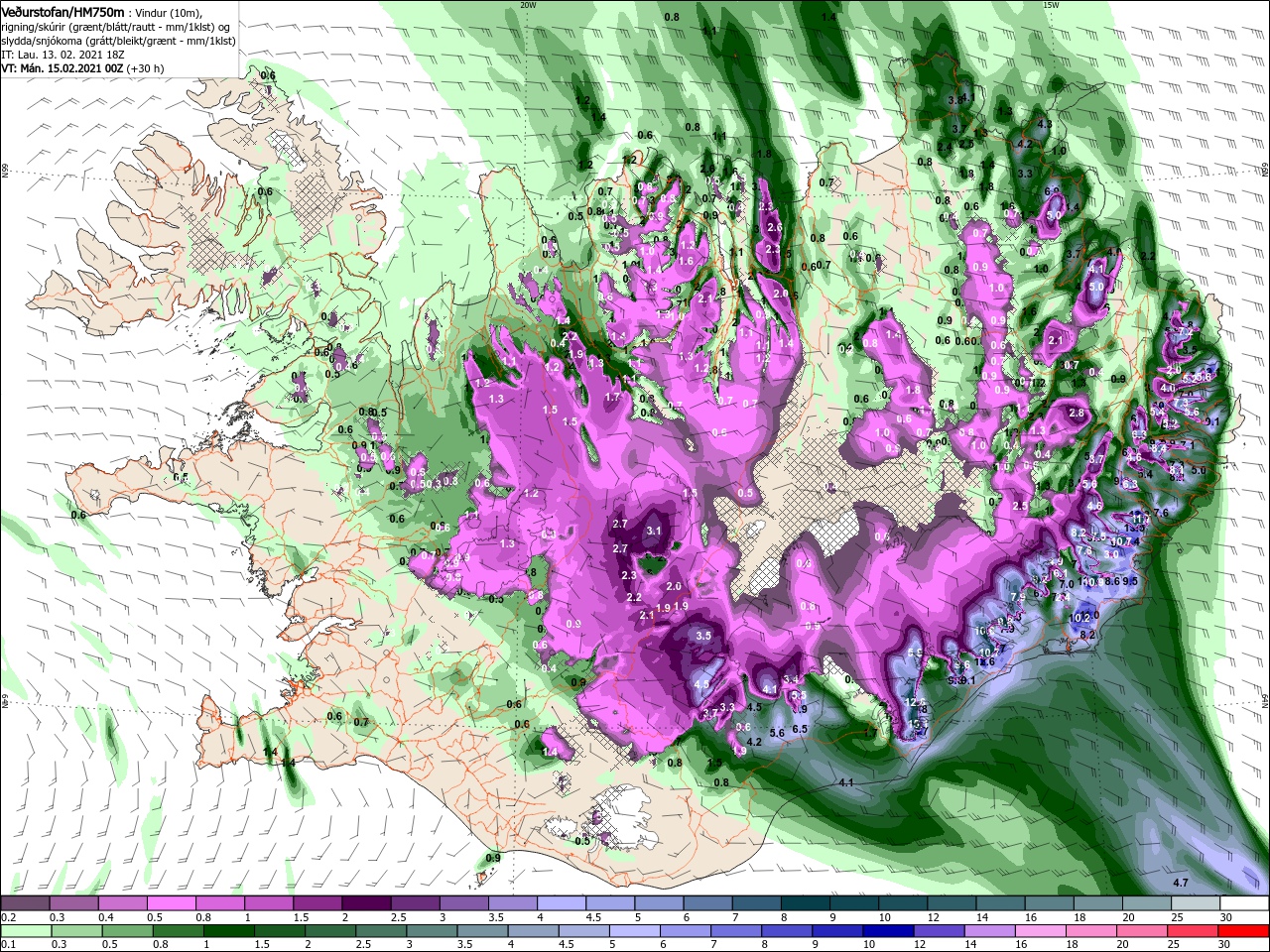The width and height of the screenshot is (1270, 952).
Task: Click the 15W longitude label
Action: click(x=1051, y=5)
